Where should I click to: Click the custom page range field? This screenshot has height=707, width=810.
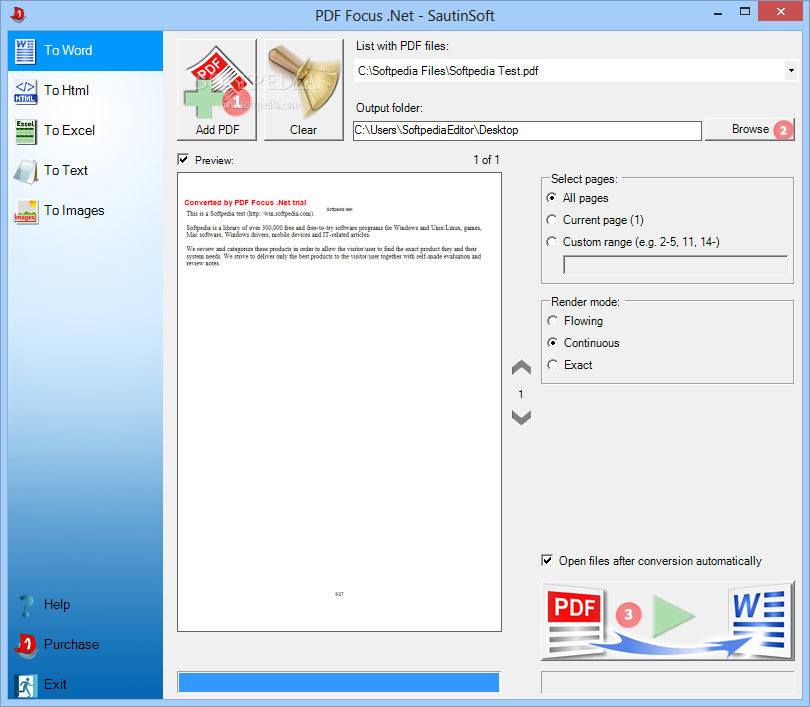point(675,265)
